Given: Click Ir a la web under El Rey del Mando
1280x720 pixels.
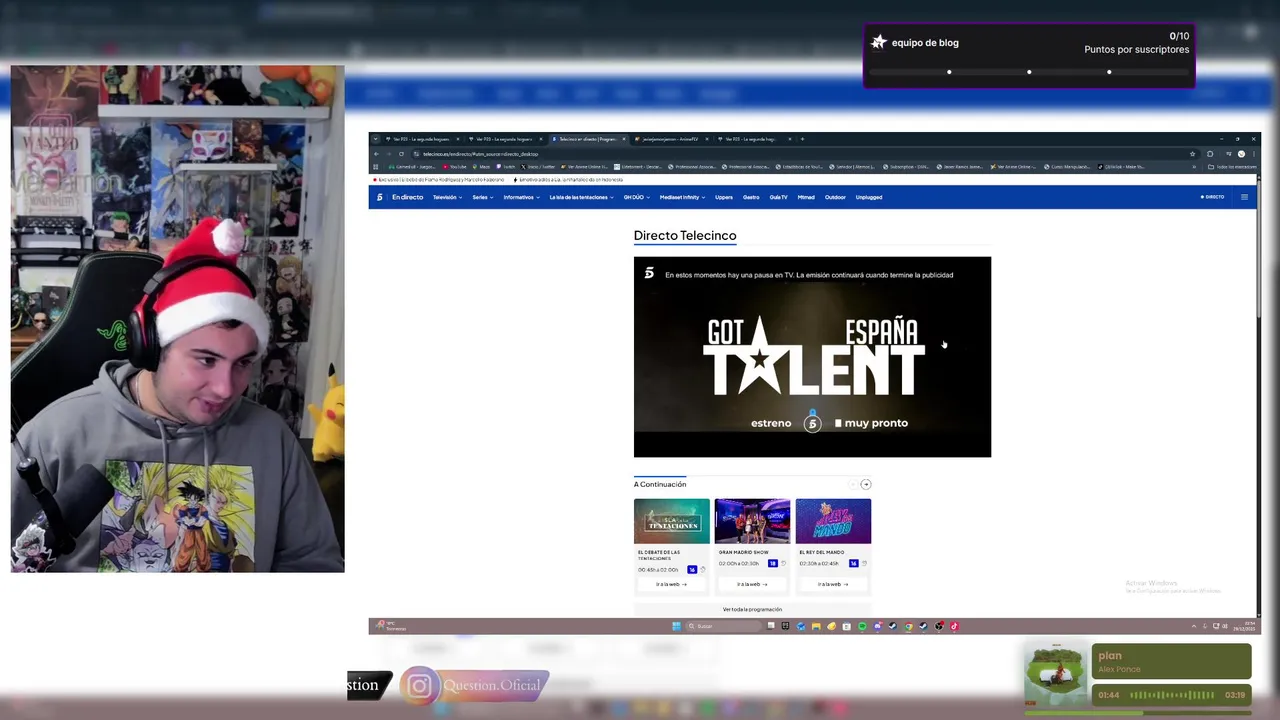Looking at the screenshot, I should pyautogui.click(x=833, y=584).
